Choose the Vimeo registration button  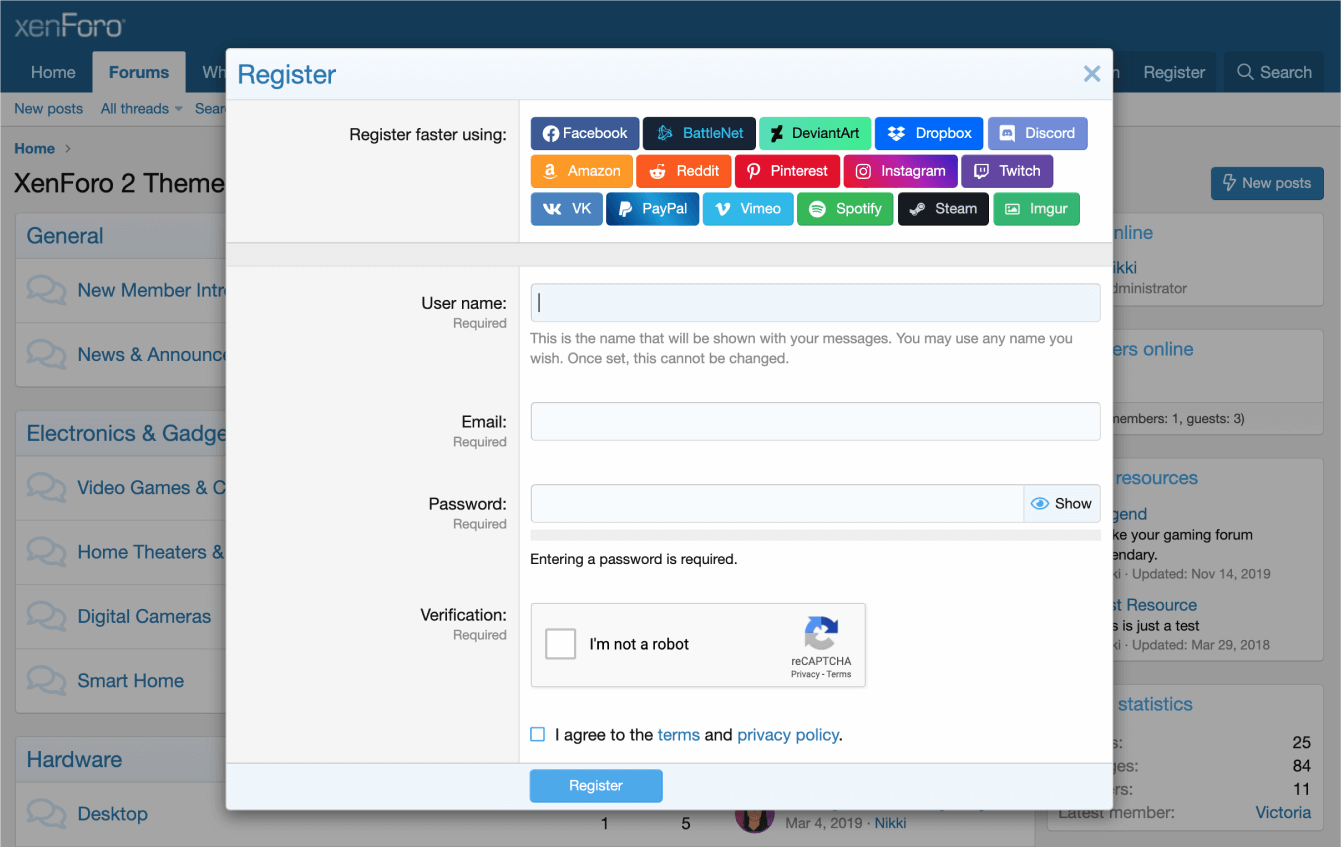[x=748, y=209]
